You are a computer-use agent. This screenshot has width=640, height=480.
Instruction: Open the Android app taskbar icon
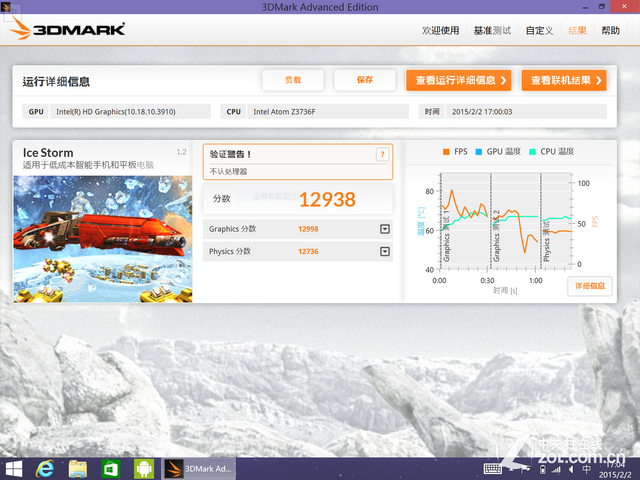coord(144,469)
